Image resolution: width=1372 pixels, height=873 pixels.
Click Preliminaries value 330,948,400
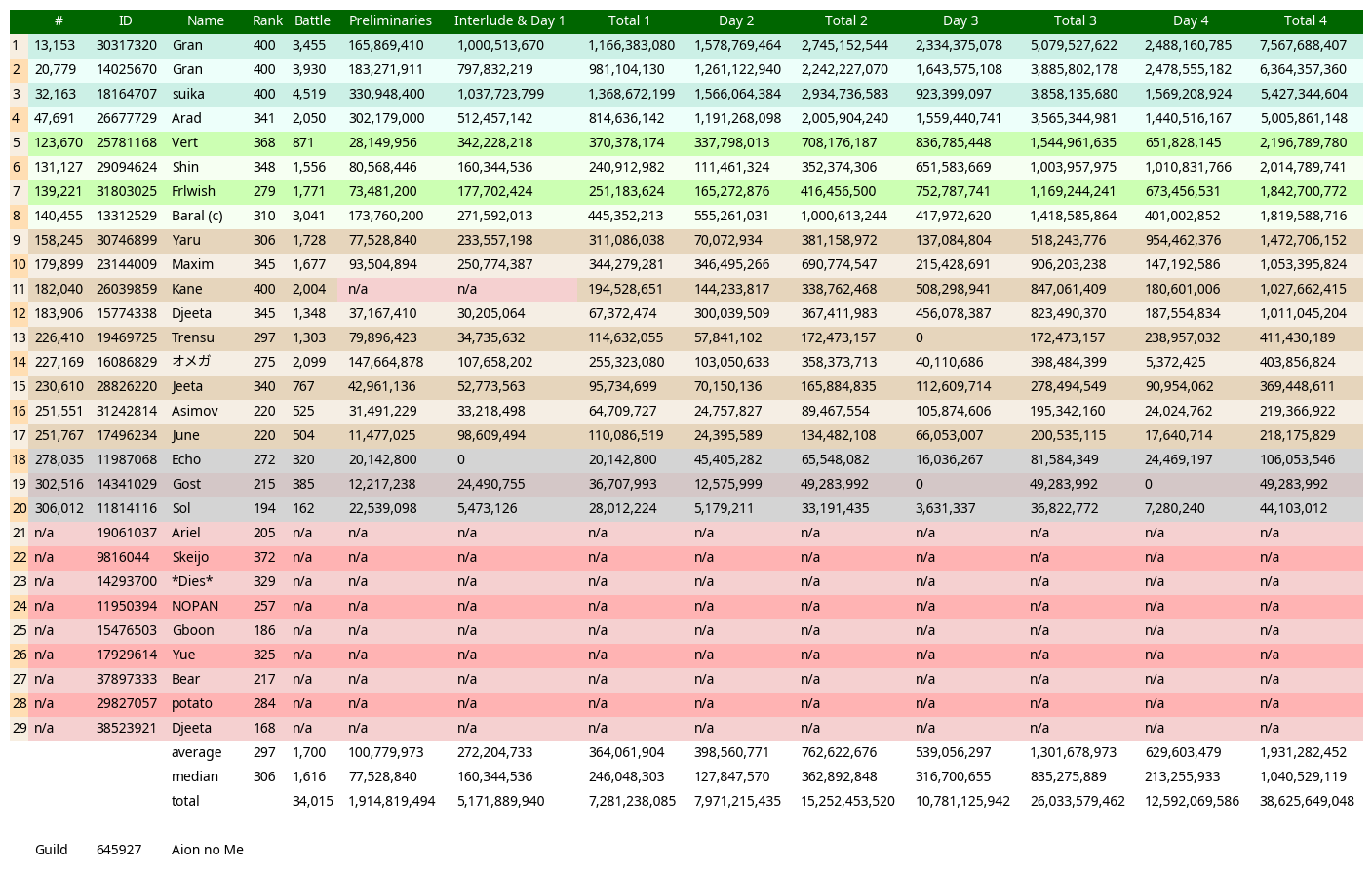[386, 94]
